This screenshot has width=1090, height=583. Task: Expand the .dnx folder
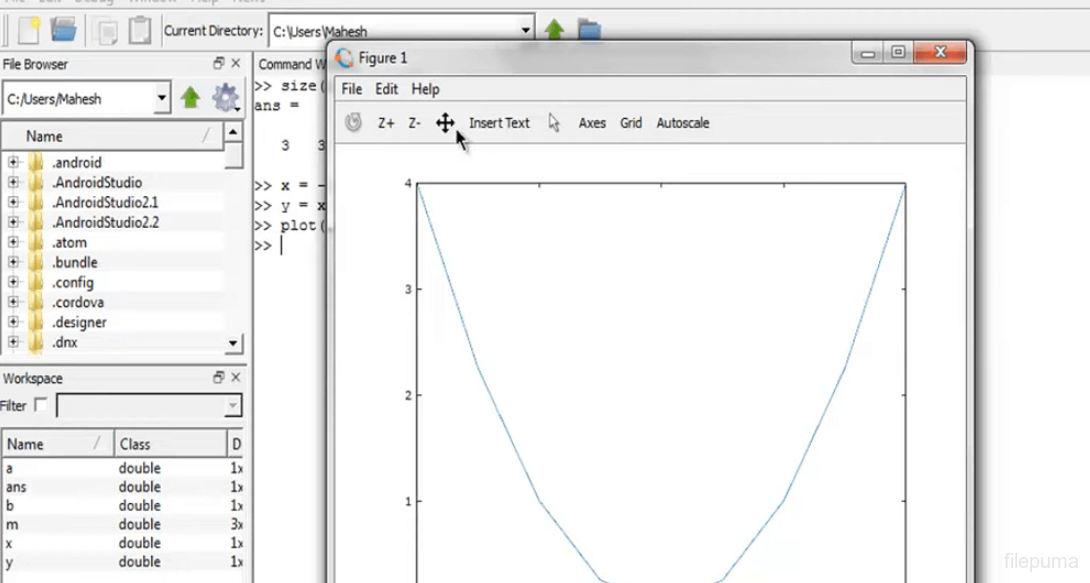pyautogui.click(x=13, y=342)
